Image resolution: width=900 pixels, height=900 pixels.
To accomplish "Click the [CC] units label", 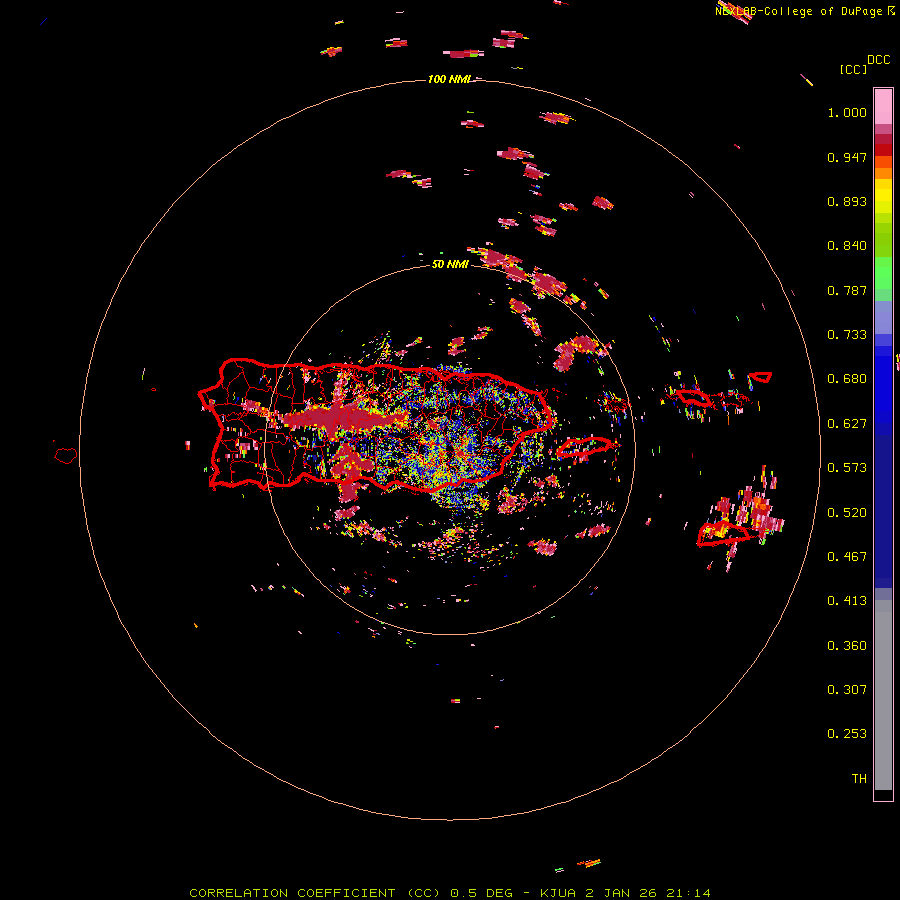I will (853, 69).
